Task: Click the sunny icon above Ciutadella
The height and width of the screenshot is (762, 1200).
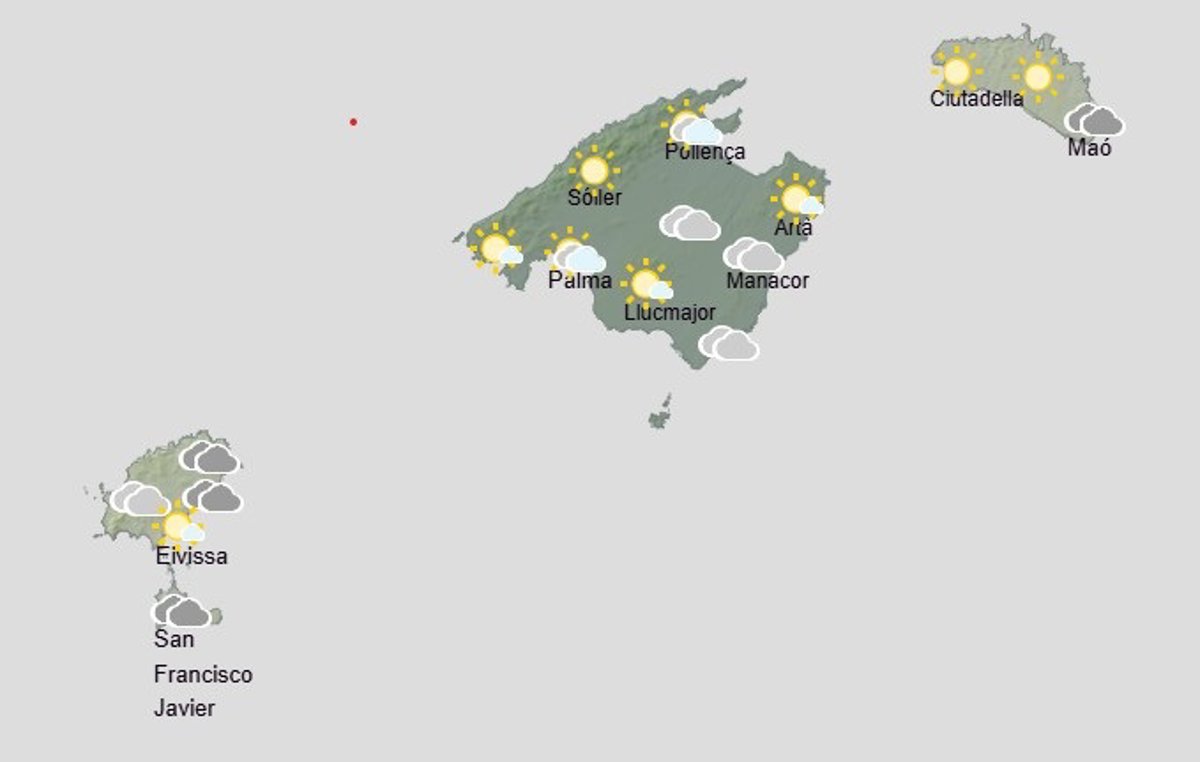Action: pyautogui.click(x=956, y=72)
